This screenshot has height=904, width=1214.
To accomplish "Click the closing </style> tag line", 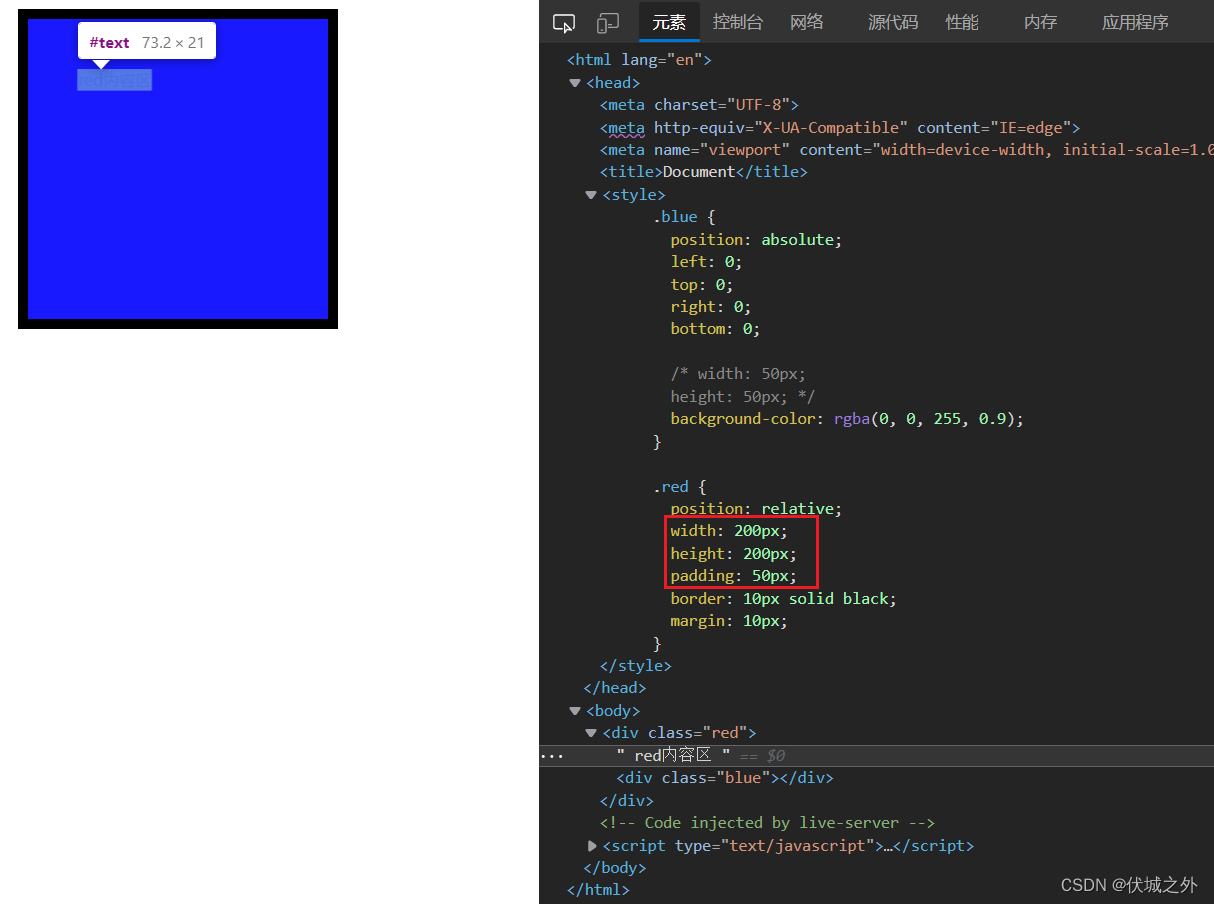I will click(x=636, y=666).
